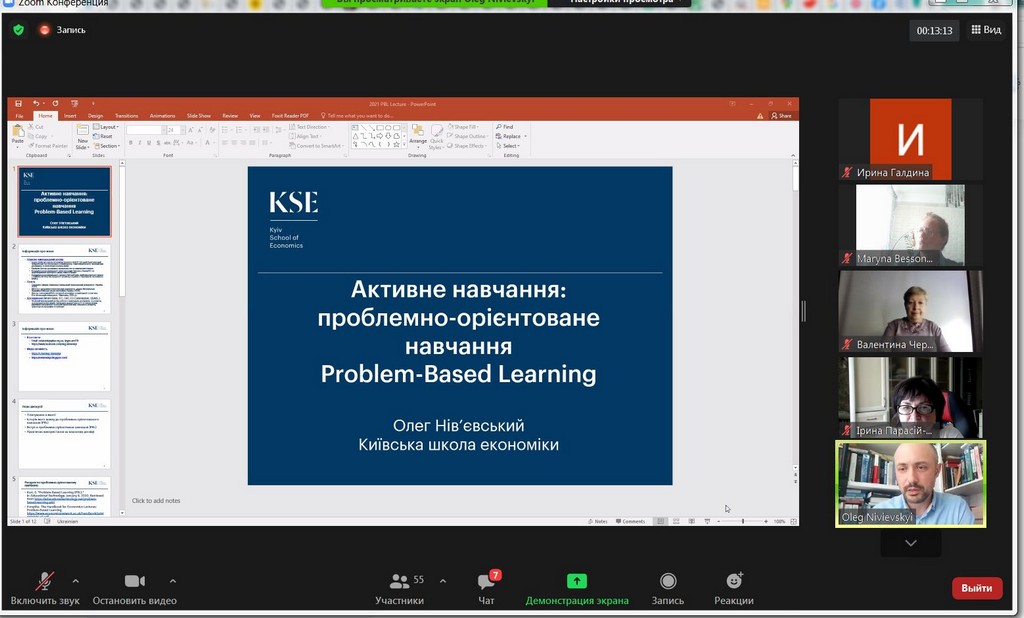Open the Reactions menu icon
This screenshot has width=1024, height=618.
(x=734, y=581)
